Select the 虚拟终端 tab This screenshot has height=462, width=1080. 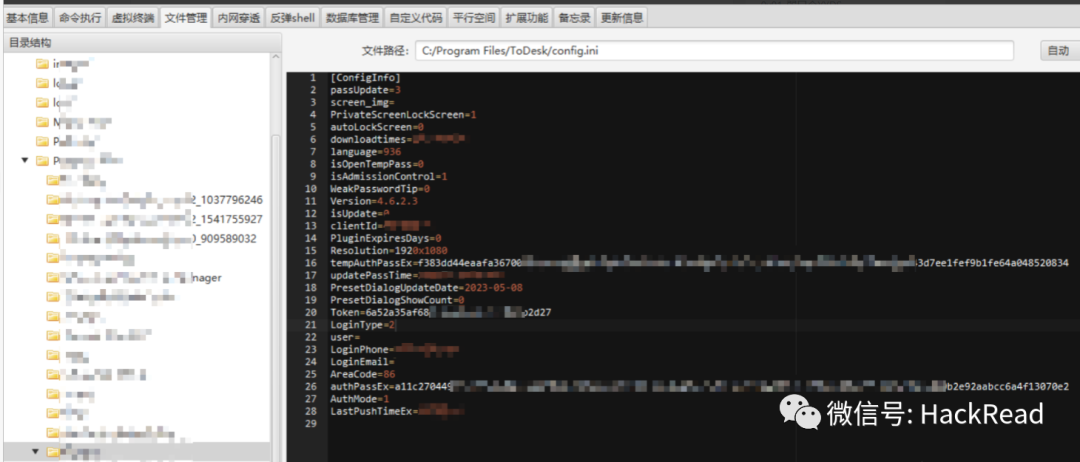(x=134, y=18)
